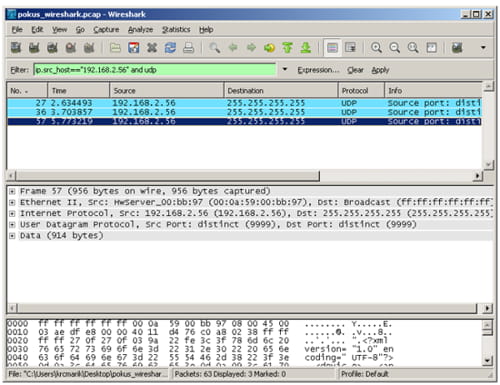Sort packets by the Info column
The width and height of the screenshot is (500, 385).
point(433,90)
